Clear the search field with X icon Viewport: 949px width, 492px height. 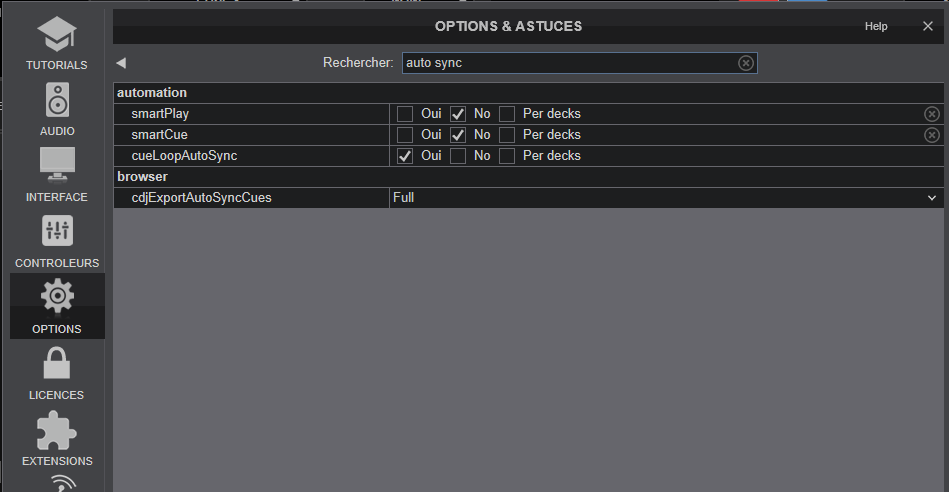pyautogui.click(x=746, y=63)
